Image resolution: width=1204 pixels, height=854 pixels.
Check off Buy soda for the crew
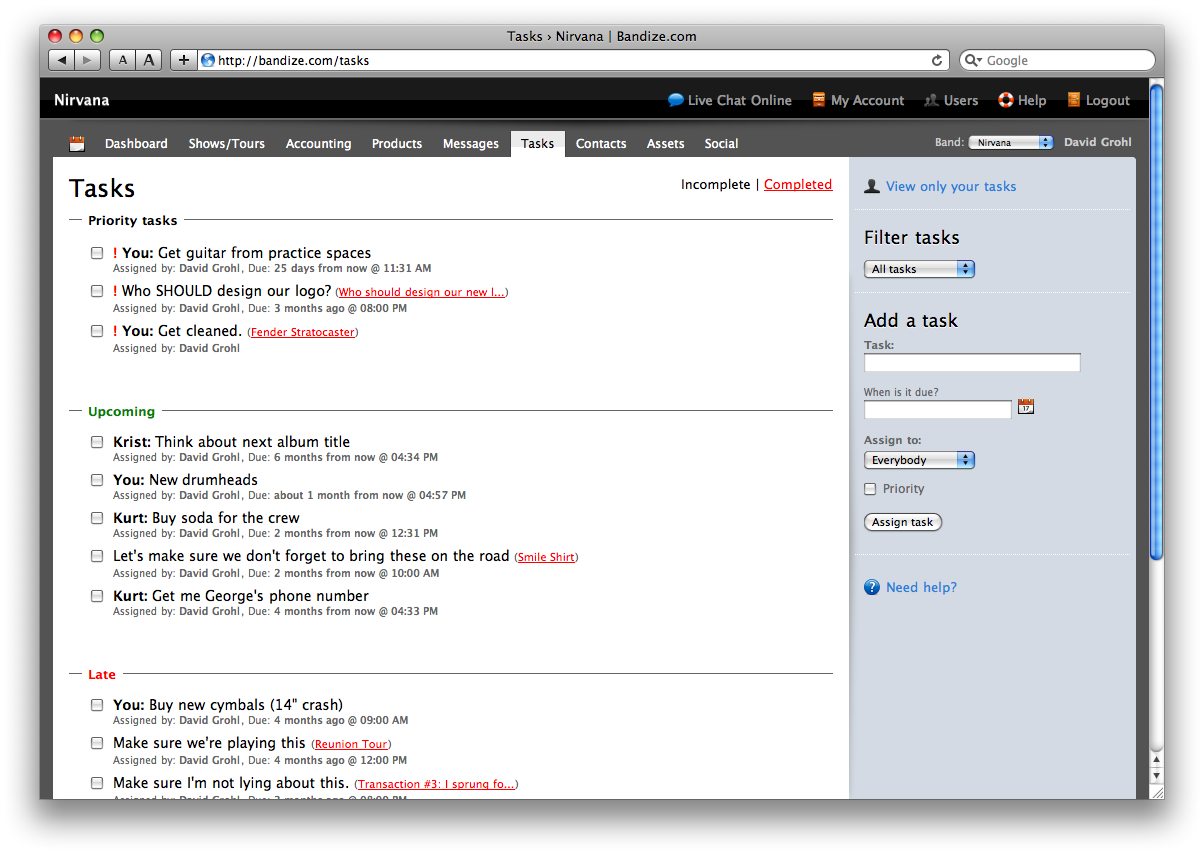click(x=97, y=518)
